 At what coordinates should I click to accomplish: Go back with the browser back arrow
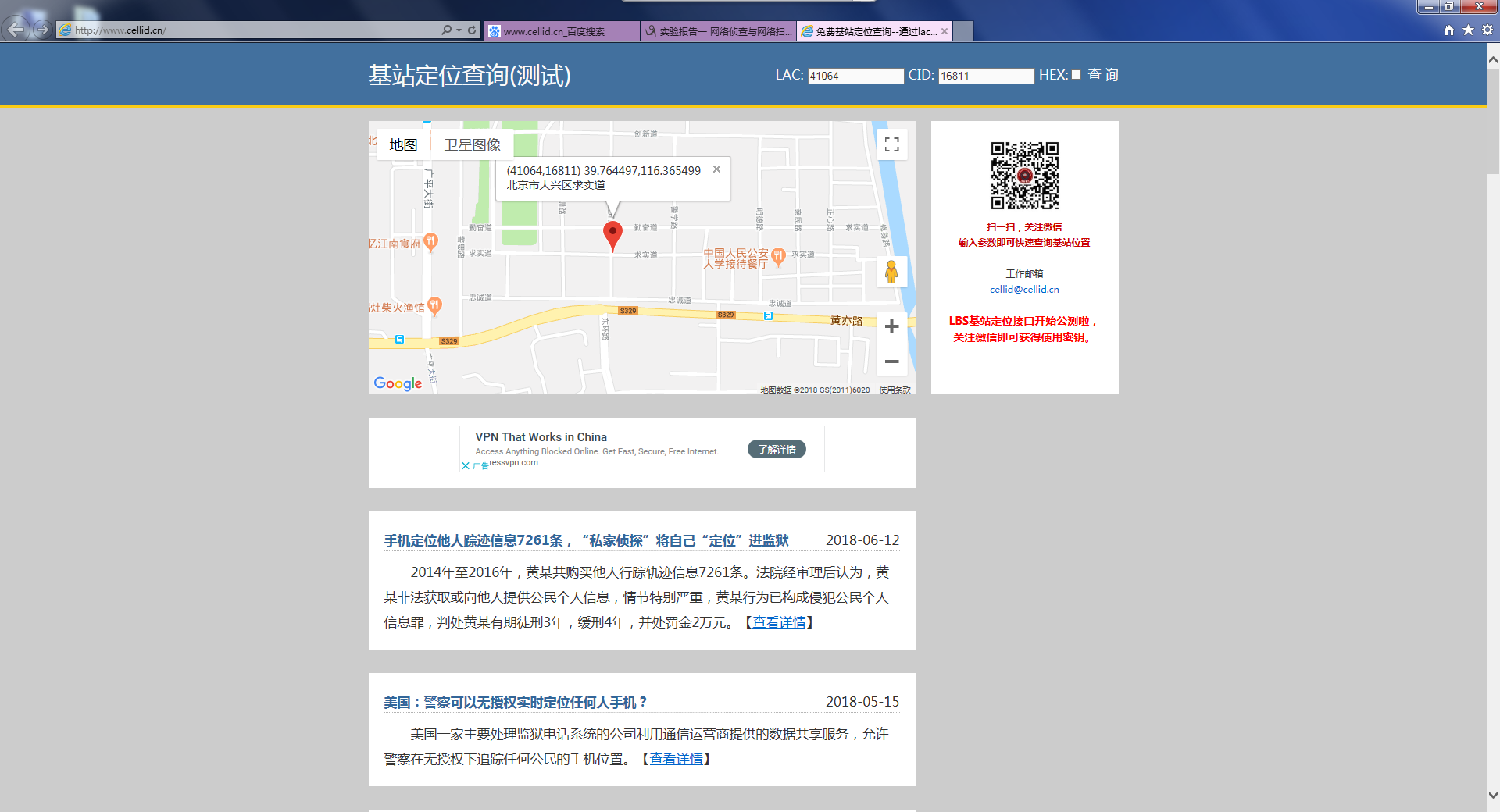(16, 30)
